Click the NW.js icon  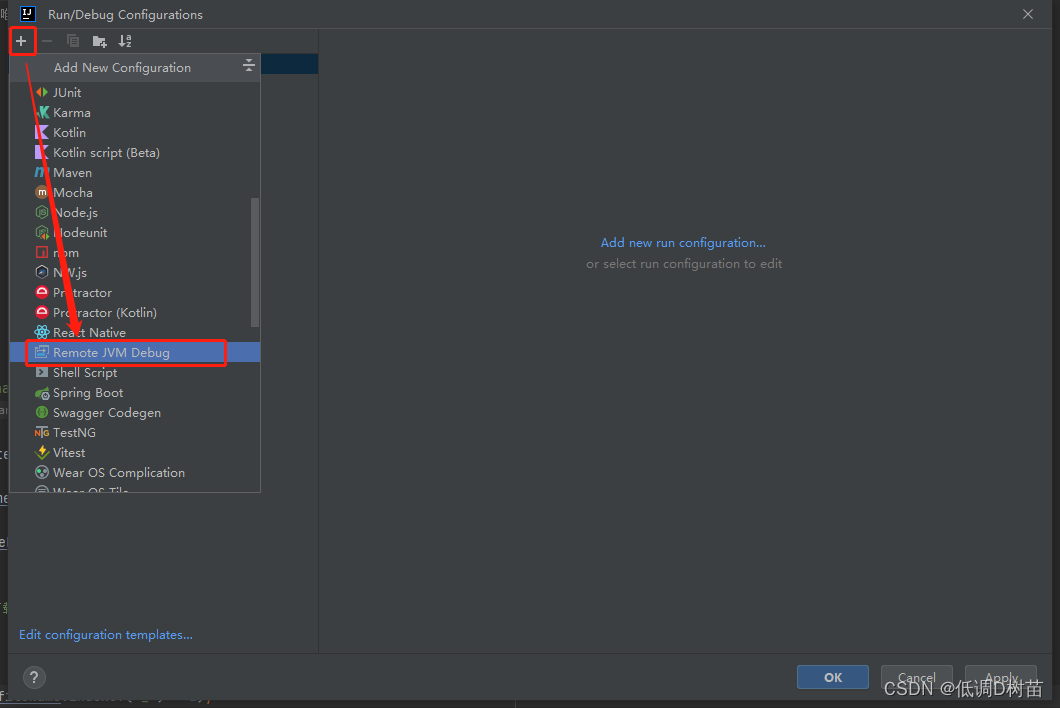coord(42,272)
